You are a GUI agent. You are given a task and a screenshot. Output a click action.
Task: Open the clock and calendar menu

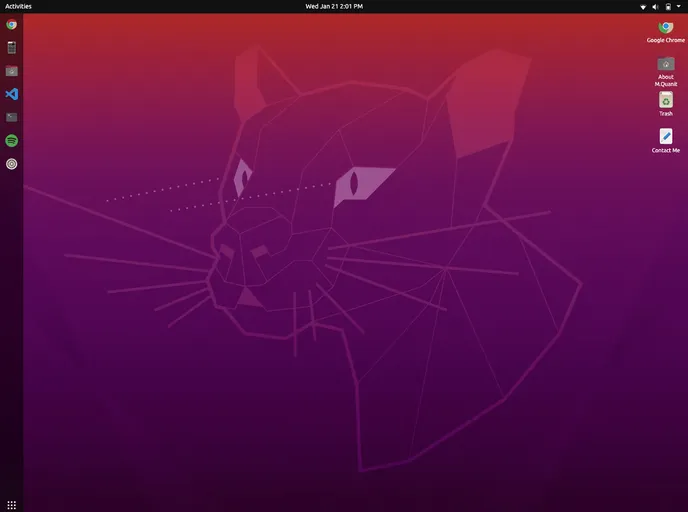pos(333,6)
